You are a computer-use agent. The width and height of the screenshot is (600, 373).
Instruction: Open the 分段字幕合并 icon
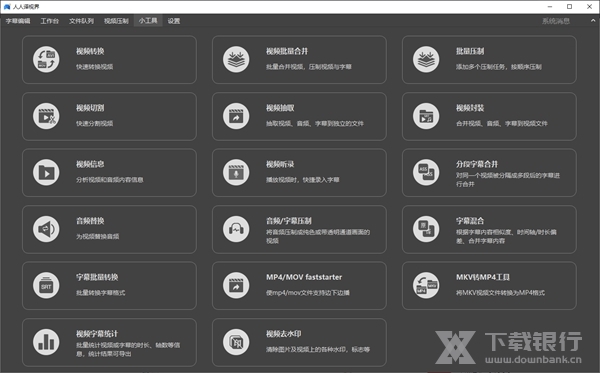pyautogui.click(x=426, y=173)
